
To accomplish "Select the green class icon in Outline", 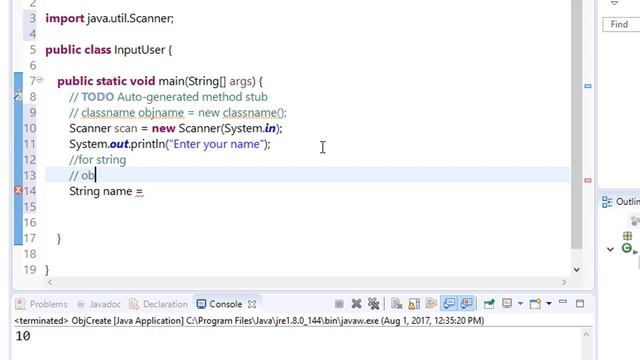I will pos(627,248).
